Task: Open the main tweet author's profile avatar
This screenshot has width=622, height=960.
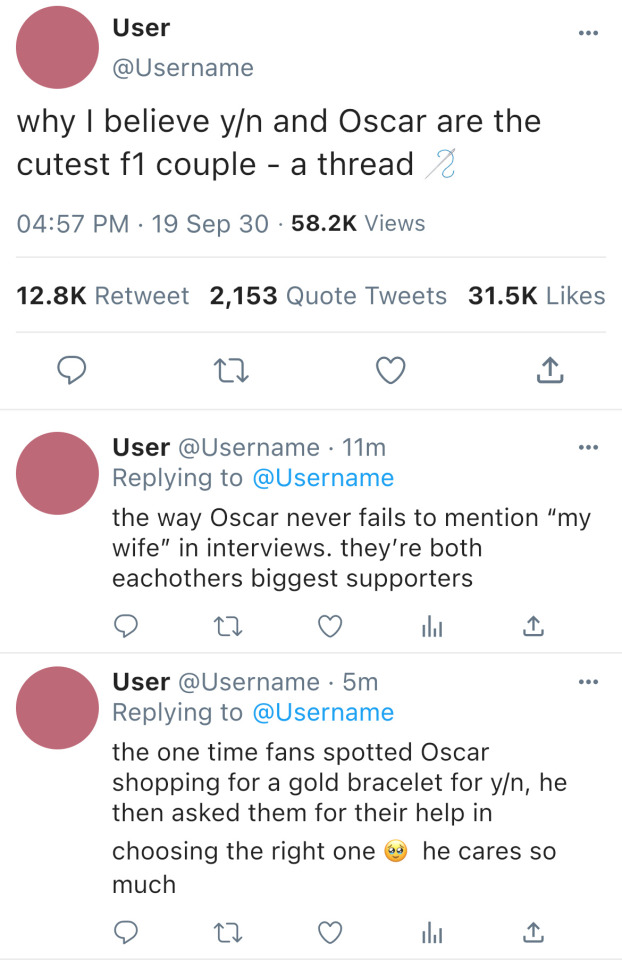Action: [57, 47]
